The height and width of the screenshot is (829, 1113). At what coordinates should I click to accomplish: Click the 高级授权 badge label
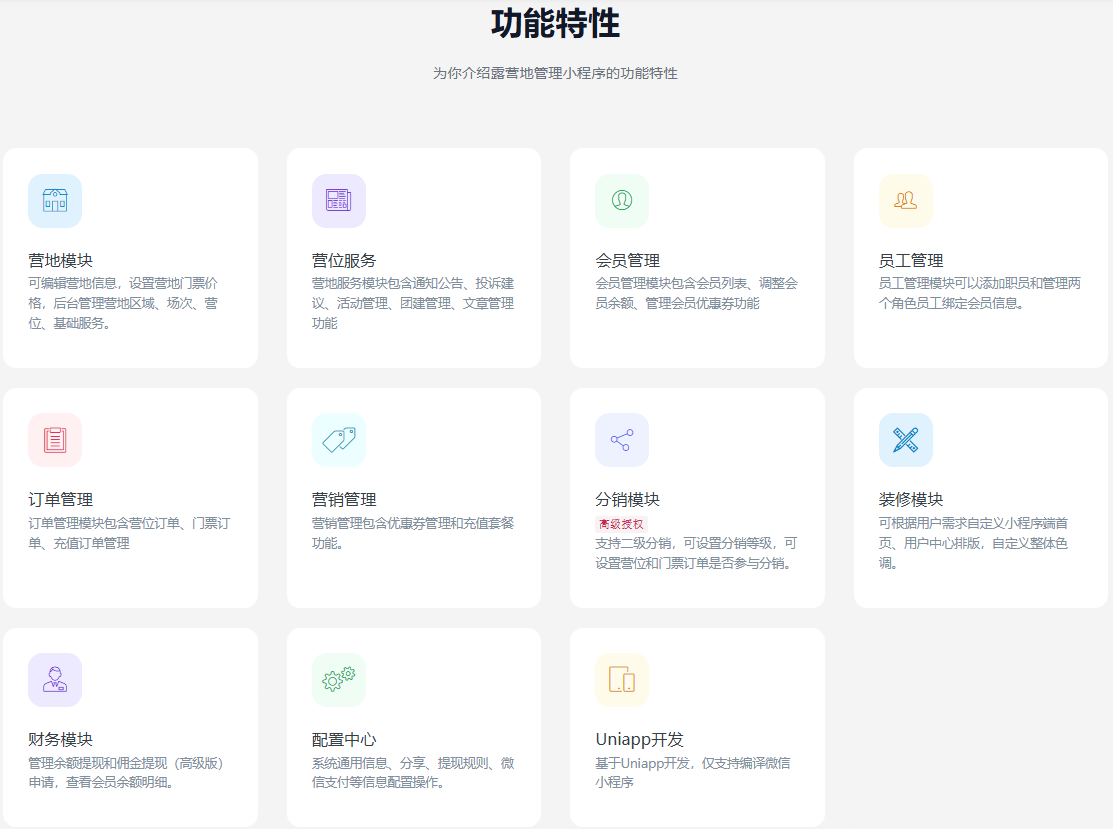(621, 524)
